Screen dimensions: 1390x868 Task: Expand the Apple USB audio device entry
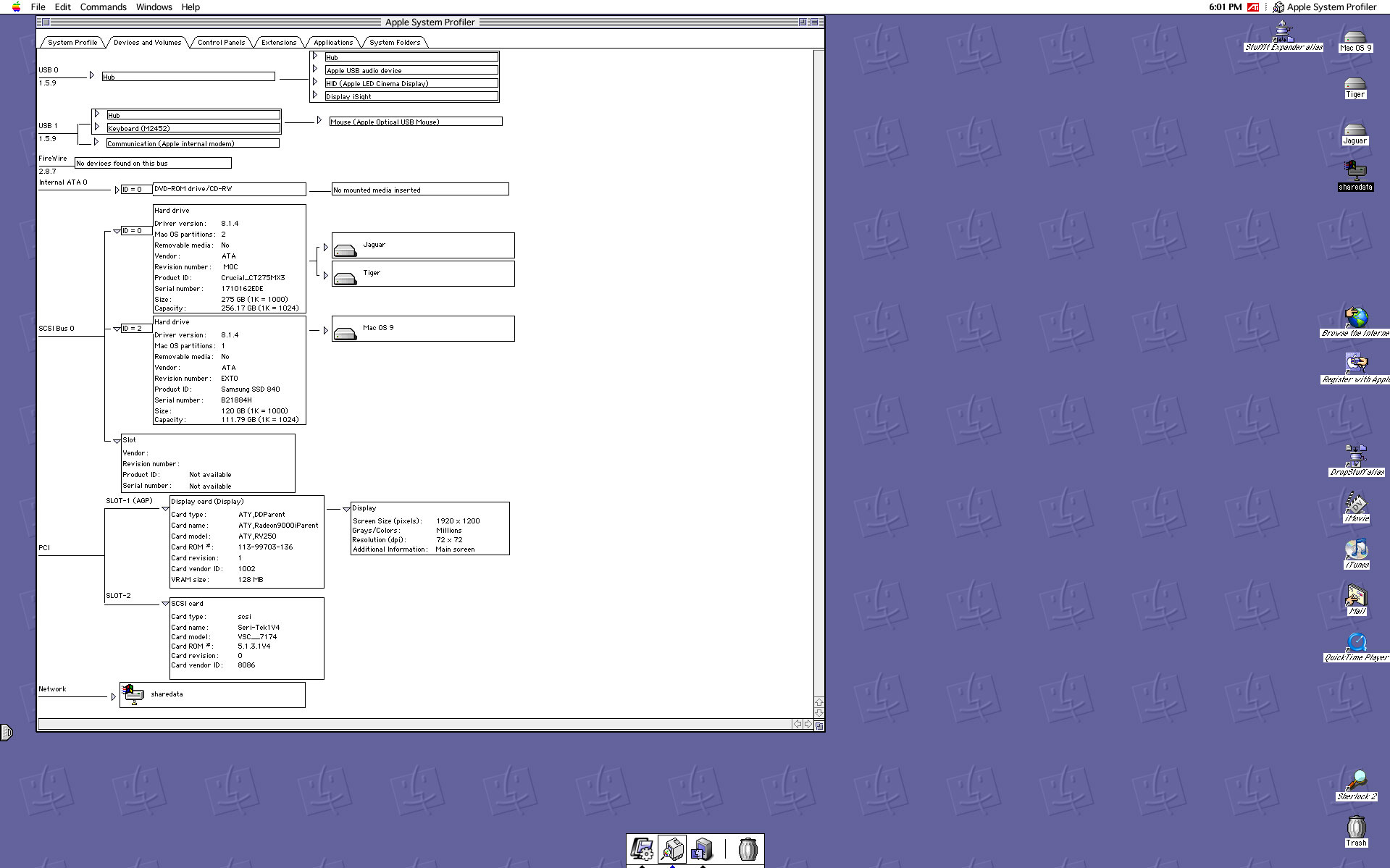(x=315, y=69)
